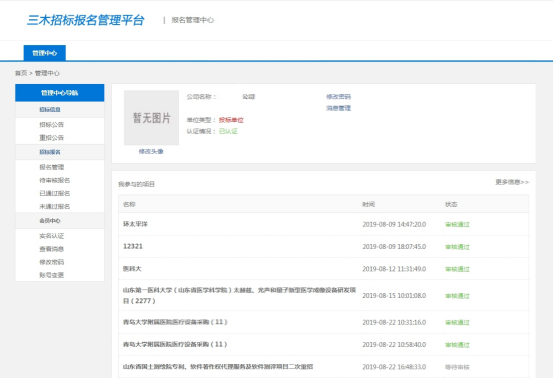Click timestamp 2019-08-22 16:48:33.0
Screen dimensions: 553x378
pos(394,367)
